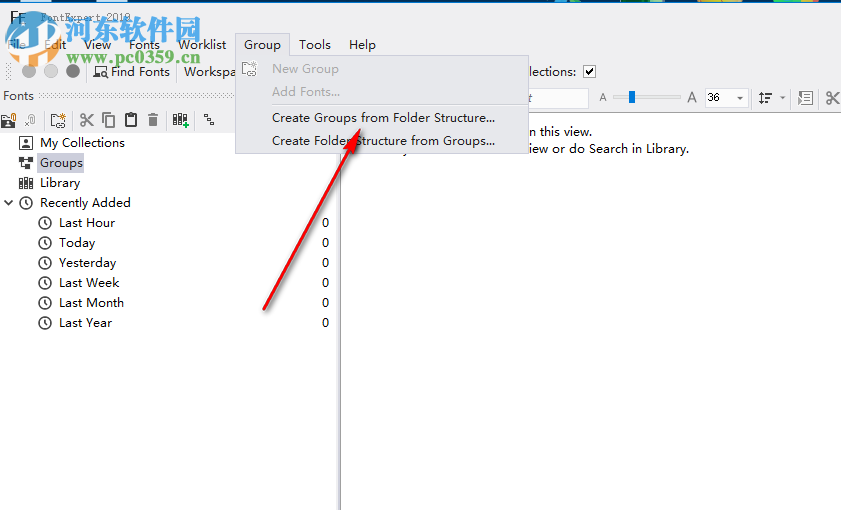Image resolution: width=841 pixels, height=510 pixels.
Task: Click the copy icon in Fonts panel
Action: pyautogui.click(x=108, y=120)
